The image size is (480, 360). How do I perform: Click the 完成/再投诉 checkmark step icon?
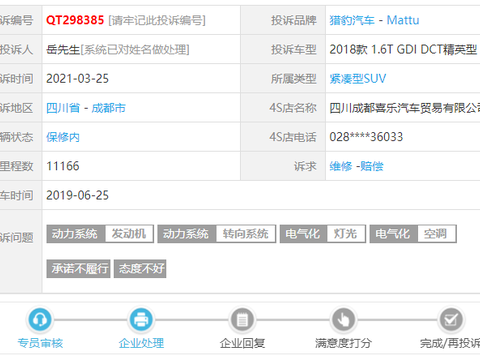tap(450, 320)
